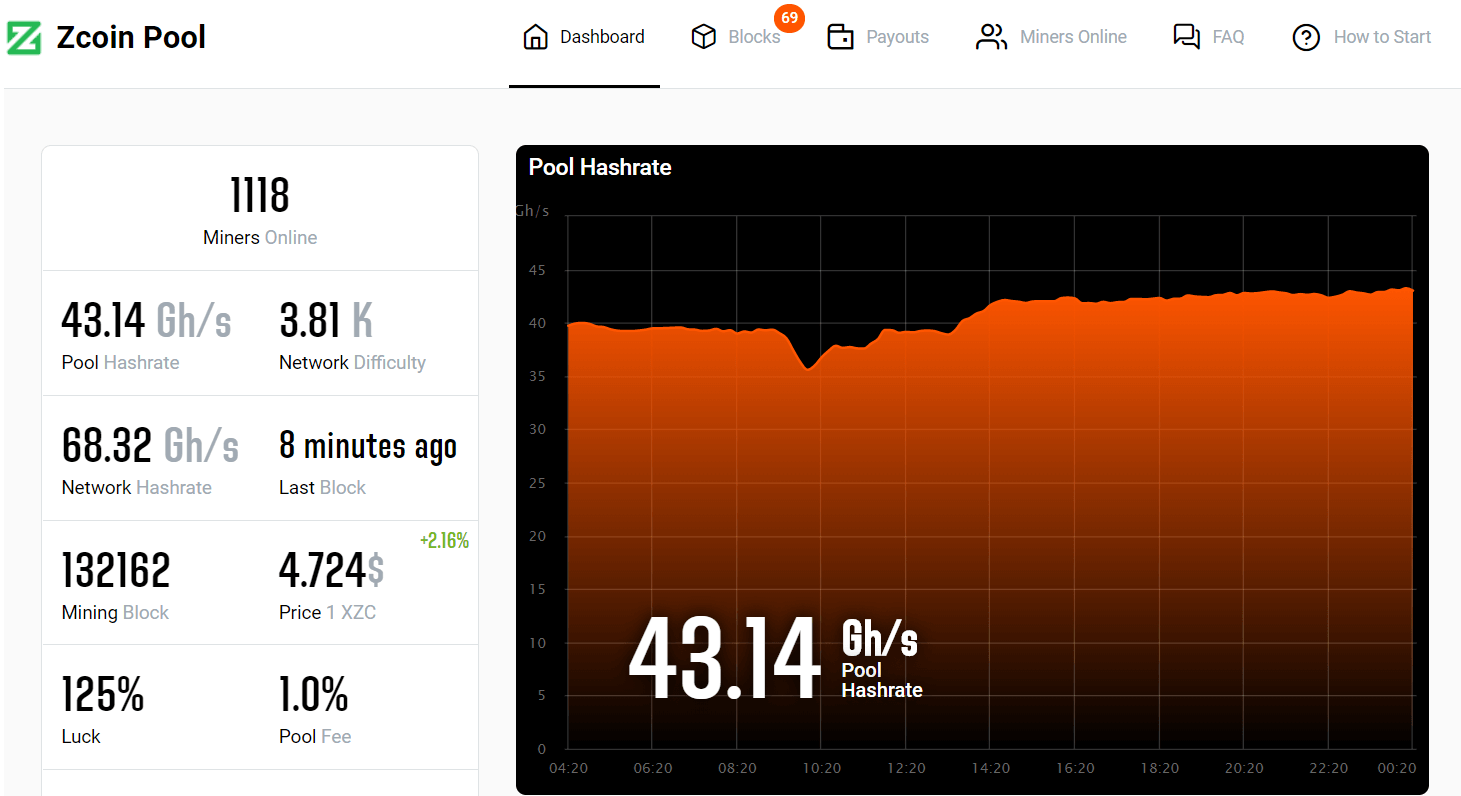This screenshot has height=796, width=1461.
Task: Click the orange 69 badge on Blocks
Action: pos(790,17)
